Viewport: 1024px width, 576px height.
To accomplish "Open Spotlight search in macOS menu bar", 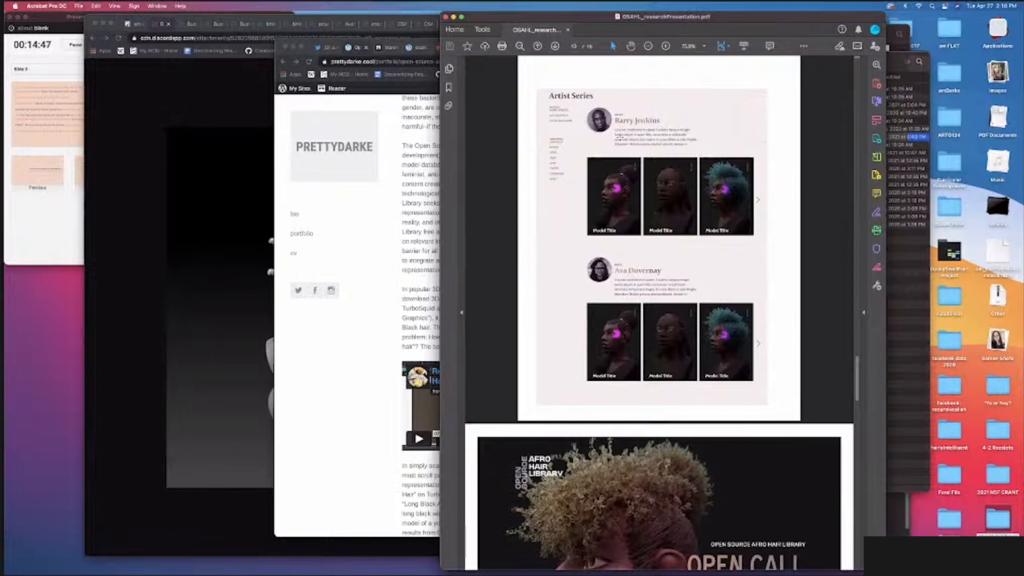I will click(932, 6).
